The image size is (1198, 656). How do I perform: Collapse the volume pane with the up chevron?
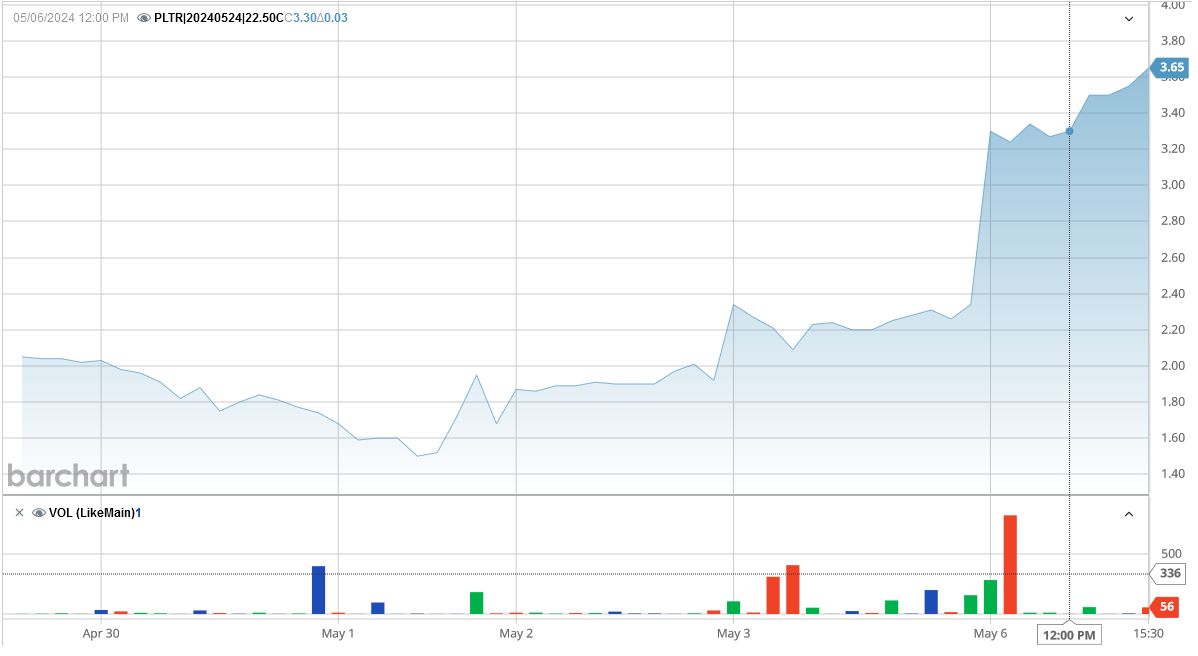coord(1129,514)
